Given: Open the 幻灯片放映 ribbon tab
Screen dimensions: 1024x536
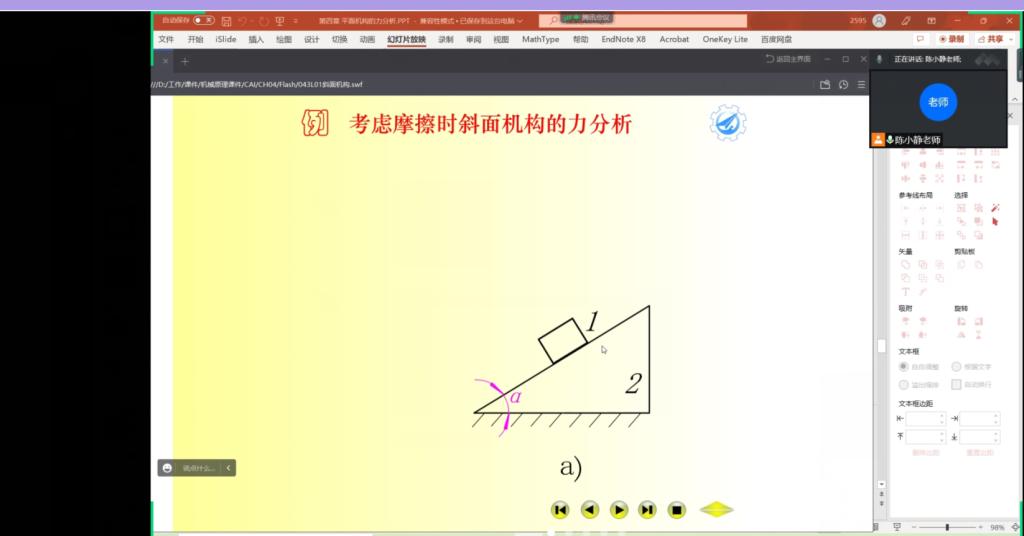Looking at the screenshot, I should [406, 39].
